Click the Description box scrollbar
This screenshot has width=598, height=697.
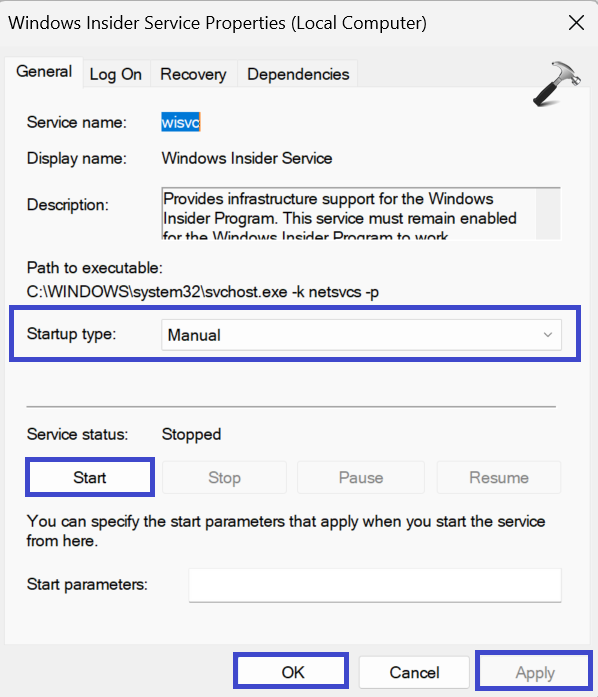pos(548,214)
